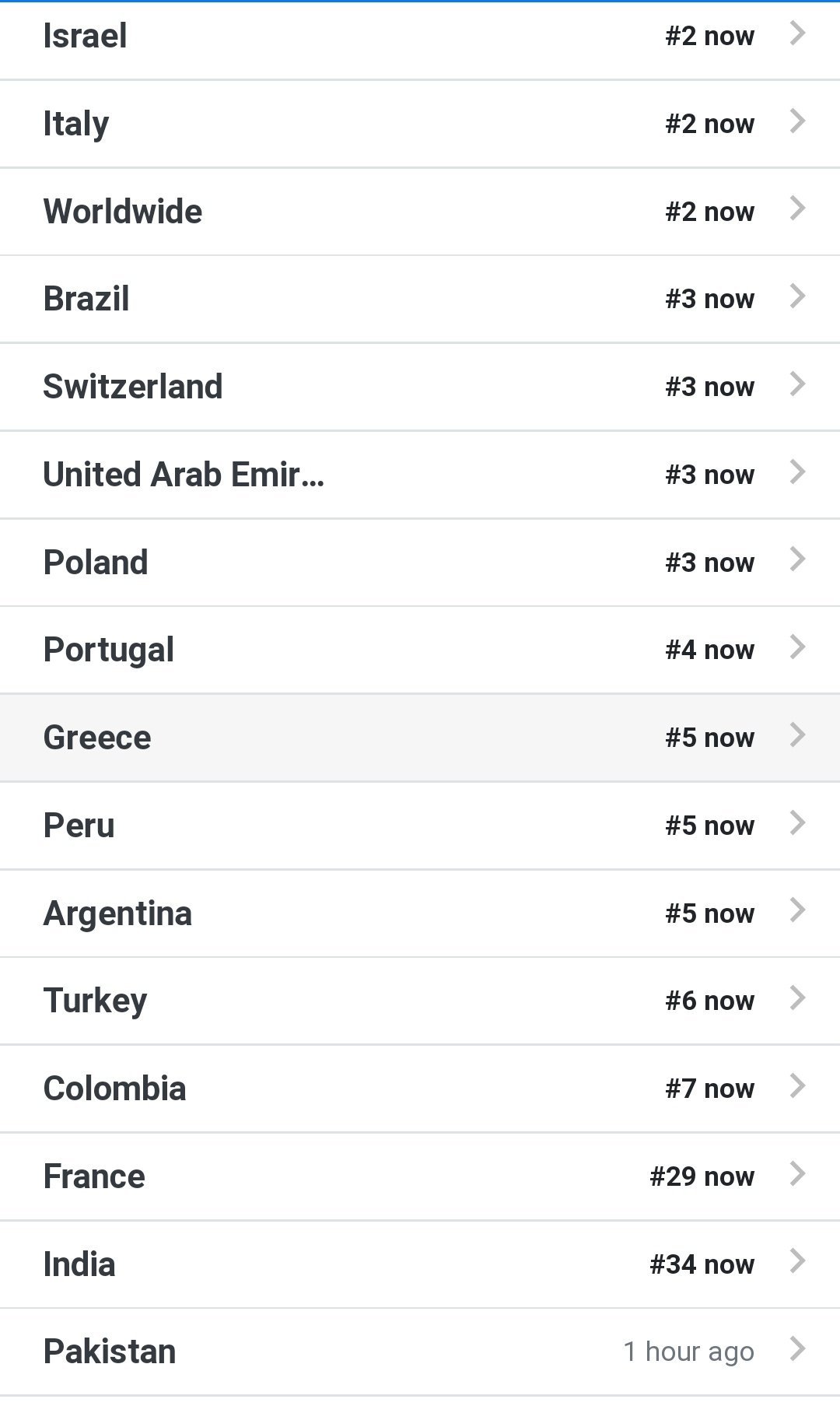Select Argentina in the country list
Viewport: 840px width, 1406px height.
[117, 913]
